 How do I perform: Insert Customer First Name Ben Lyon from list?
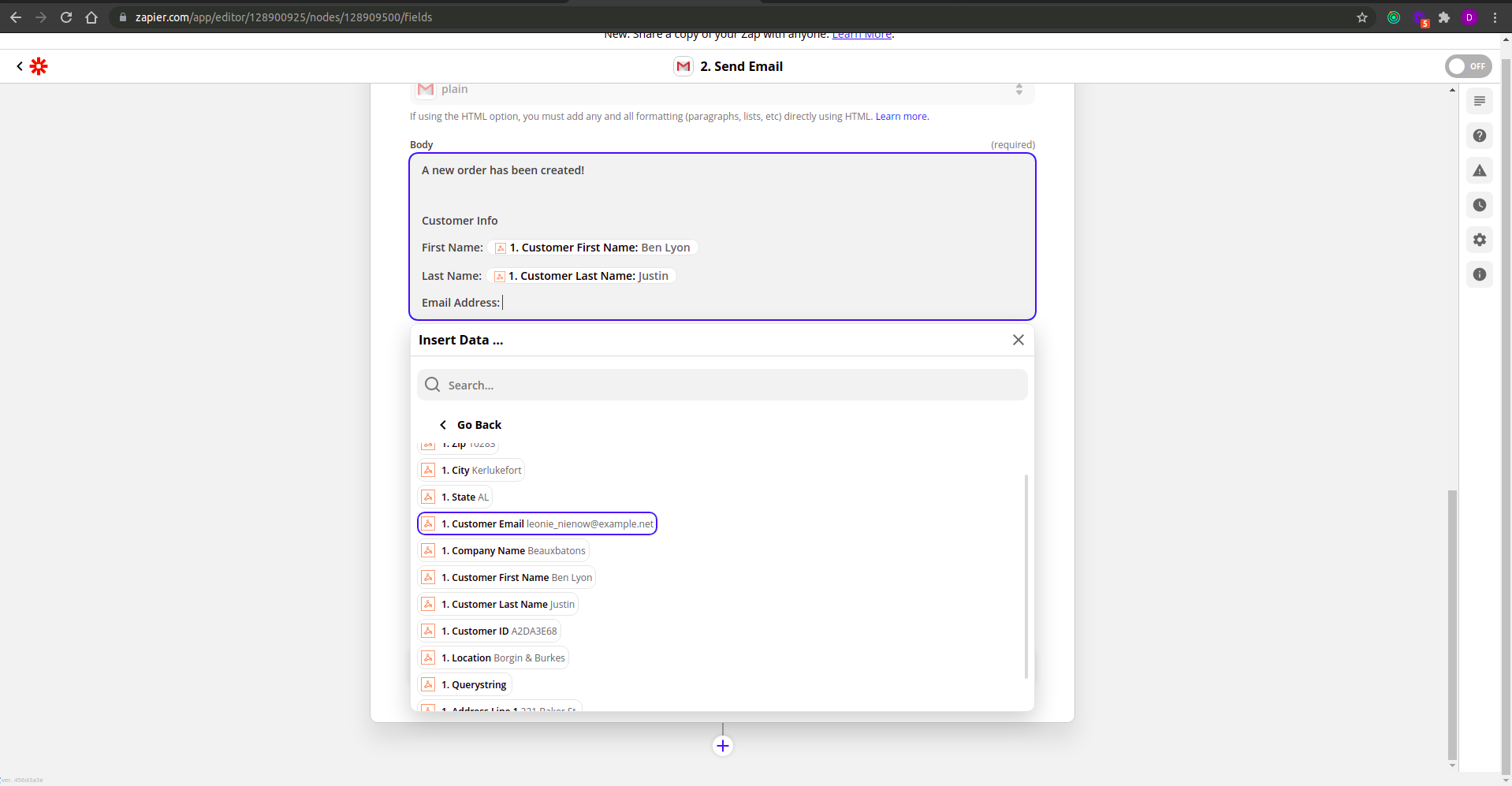pyautogui.click(x=506, y=578)
